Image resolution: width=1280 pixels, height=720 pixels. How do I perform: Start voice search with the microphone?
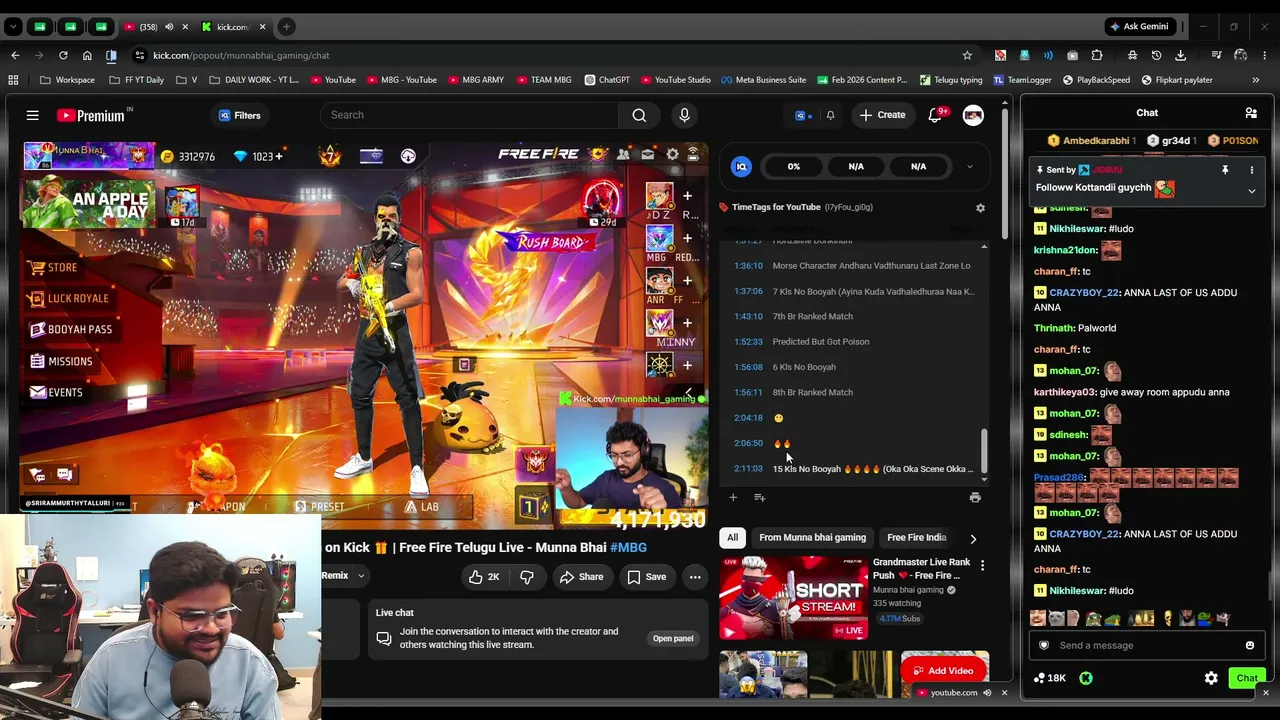click(x=684, y=115)
